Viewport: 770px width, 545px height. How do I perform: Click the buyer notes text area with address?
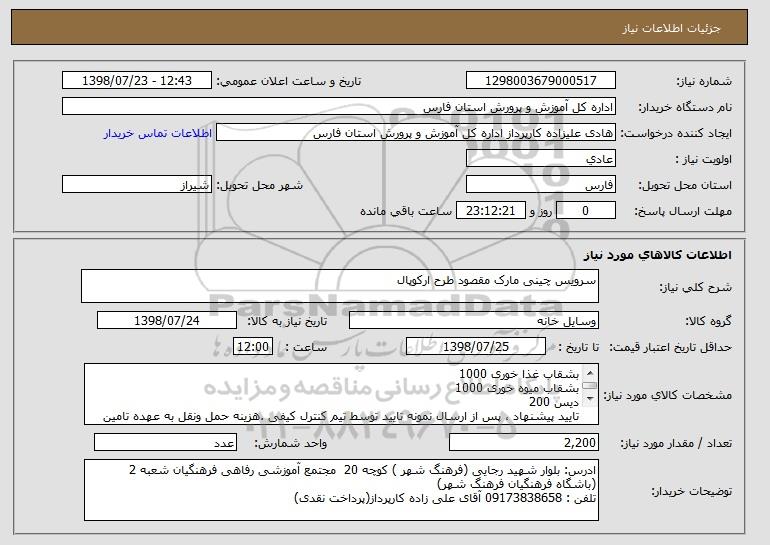click(x=341, y=490)
